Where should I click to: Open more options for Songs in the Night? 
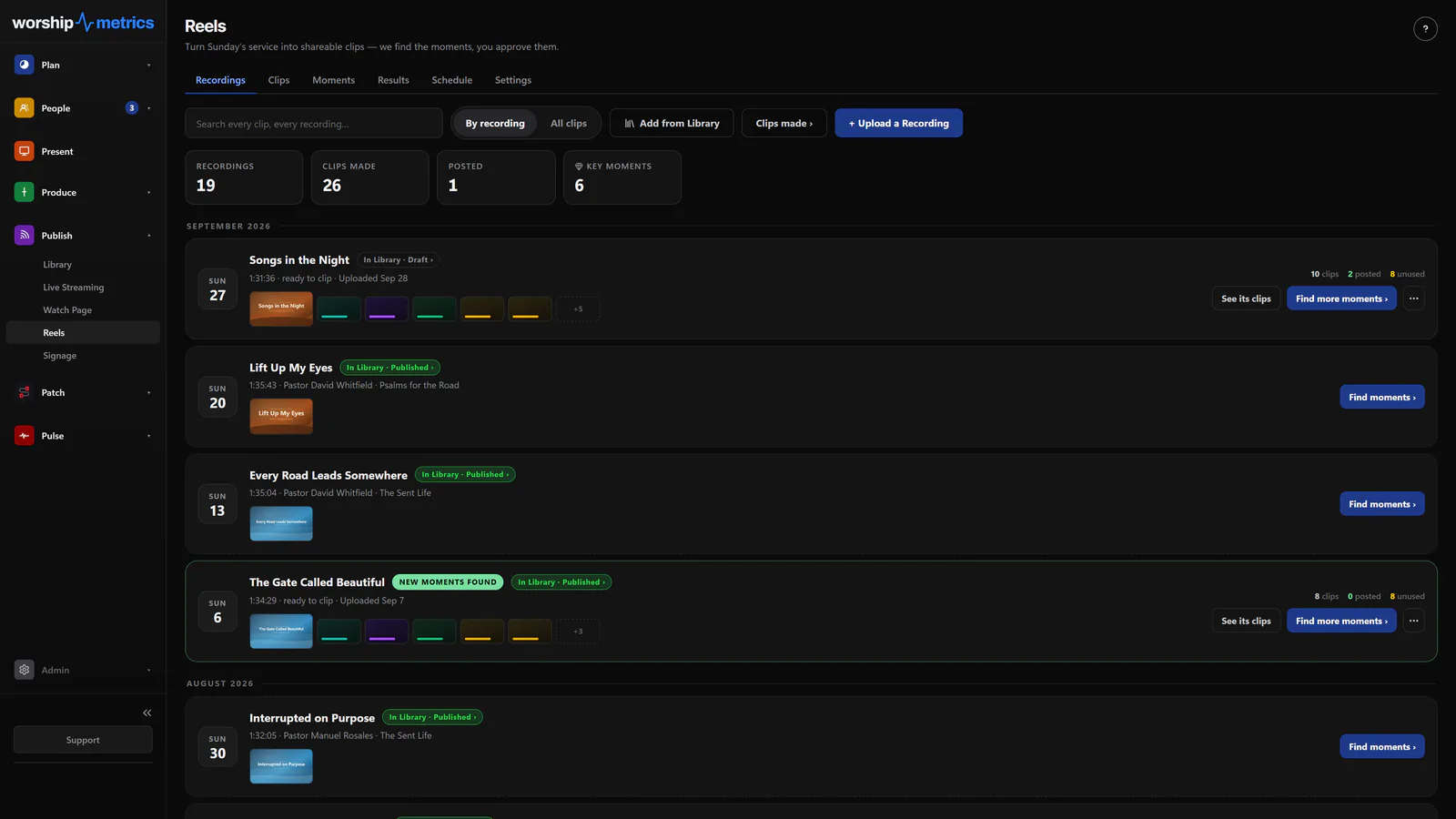coord(1413,298)
